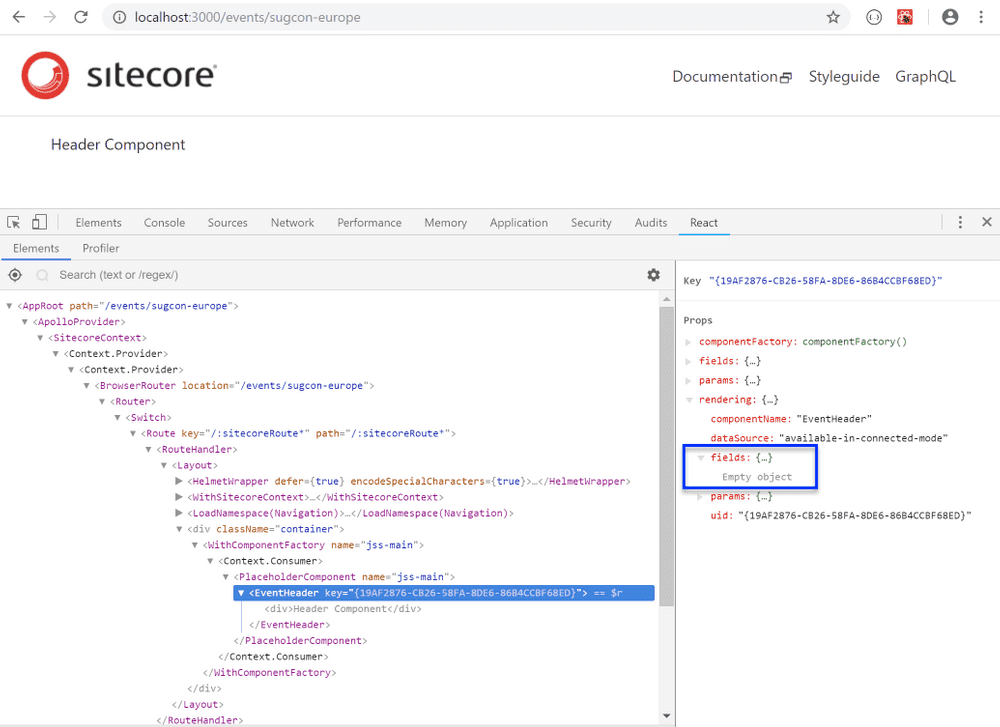
Task: Collapse the rendering props object
Action: (x=688, y=400)
